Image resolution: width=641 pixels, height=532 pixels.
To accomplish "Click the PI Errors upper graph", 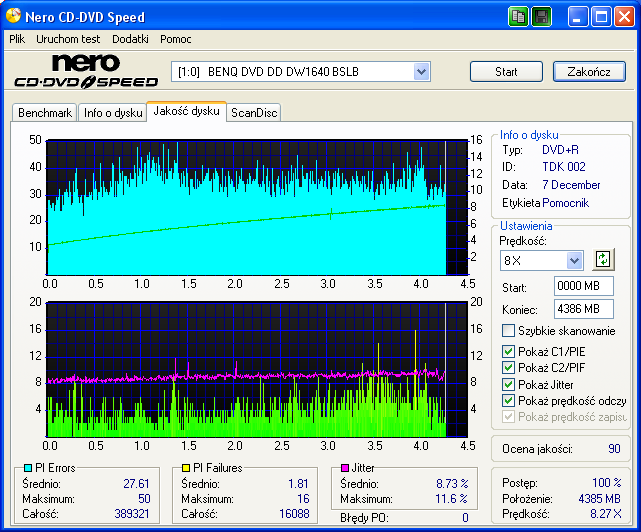I will (257, 207).
